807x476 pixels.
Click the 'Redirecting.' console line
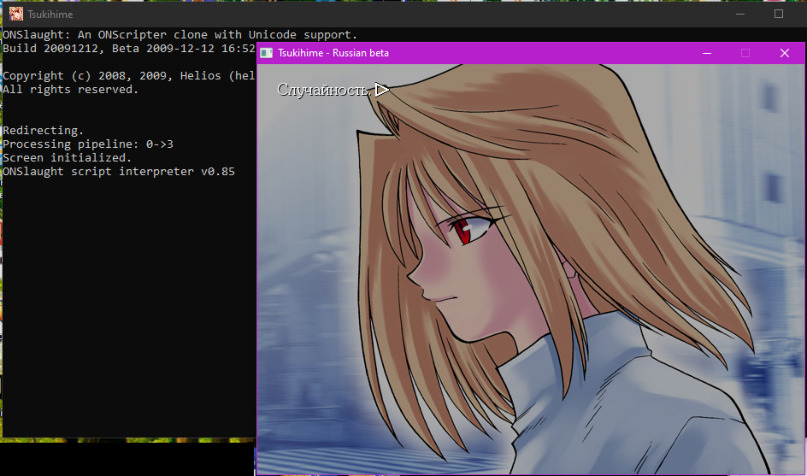[x=43, y=130]
